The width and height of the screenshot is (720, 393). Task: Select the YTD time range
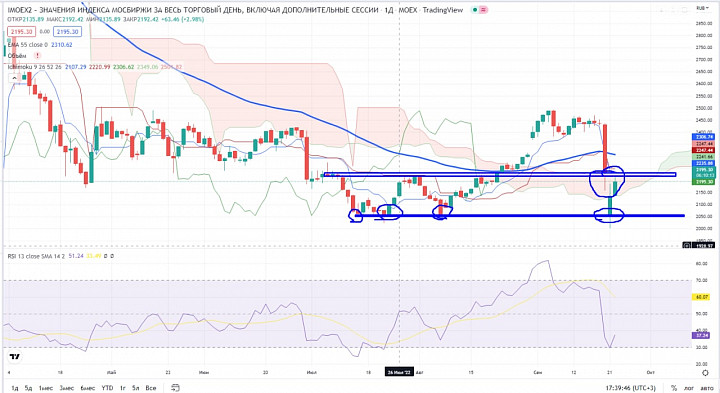(107, 388)
